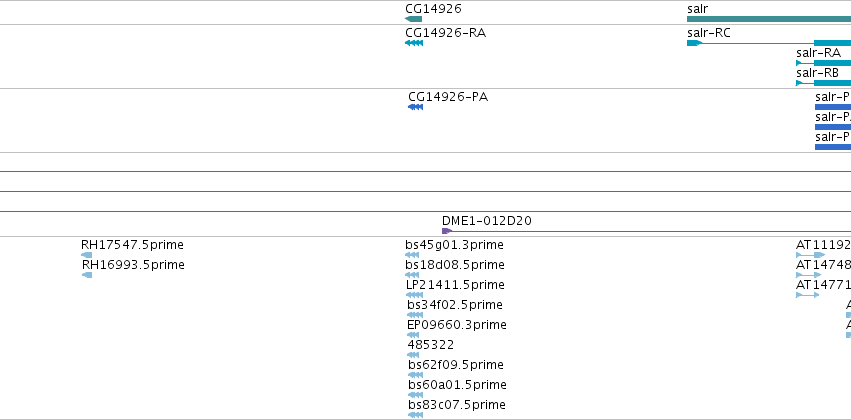Click the AT14771 EST arrow glyph
Image resolution: width=851 pixels, height=420 pixels.
coord(808,295)
